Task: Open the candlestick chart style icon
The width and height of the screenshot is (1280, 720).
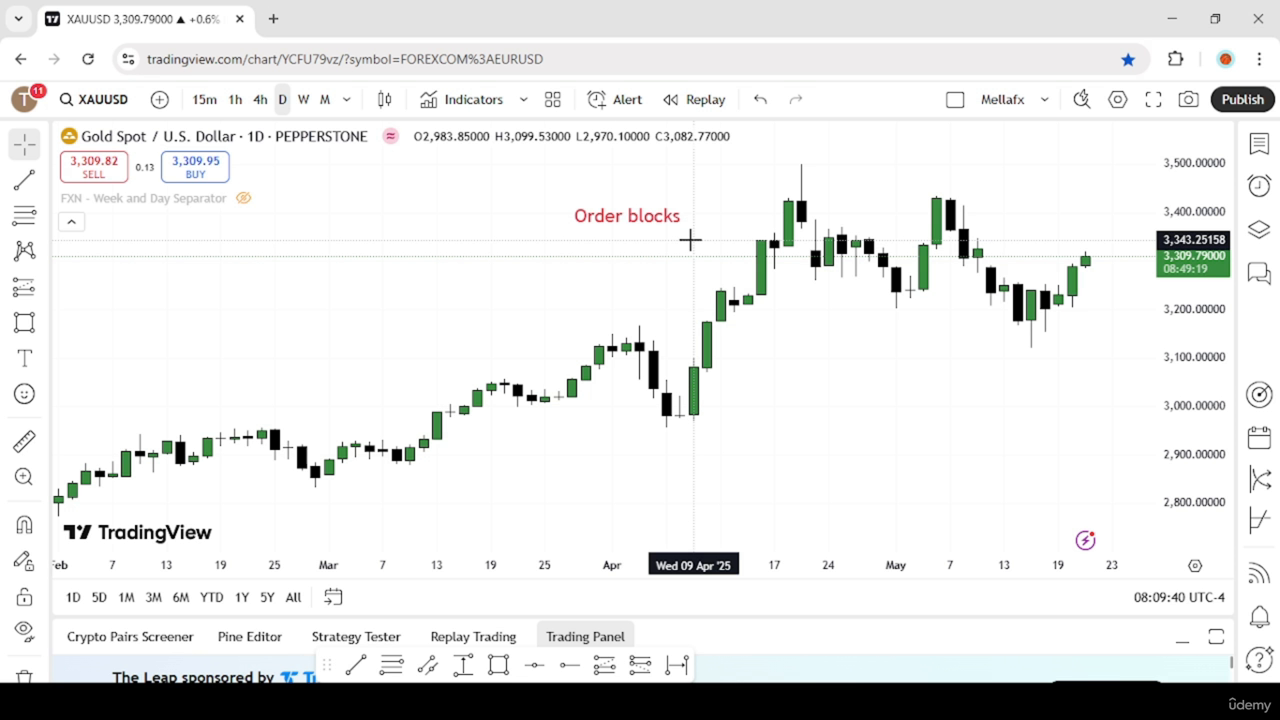Action: (x=384, y=99)
